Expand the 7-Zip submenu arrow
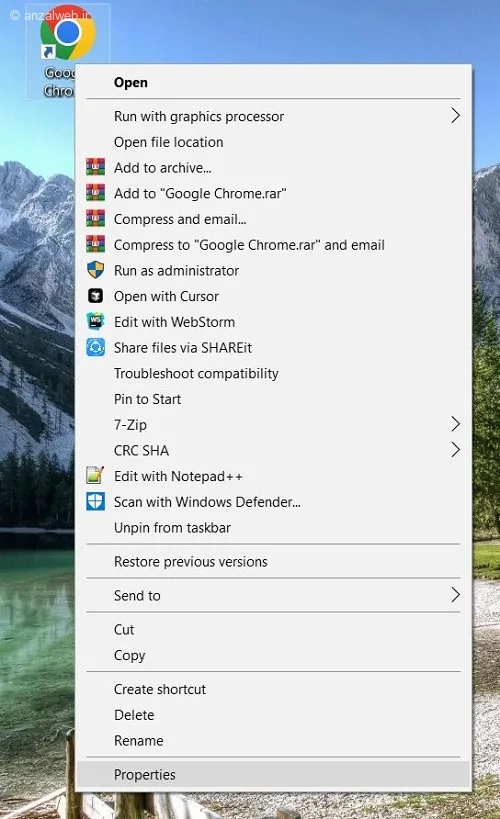500x819 pixels. 455,424
